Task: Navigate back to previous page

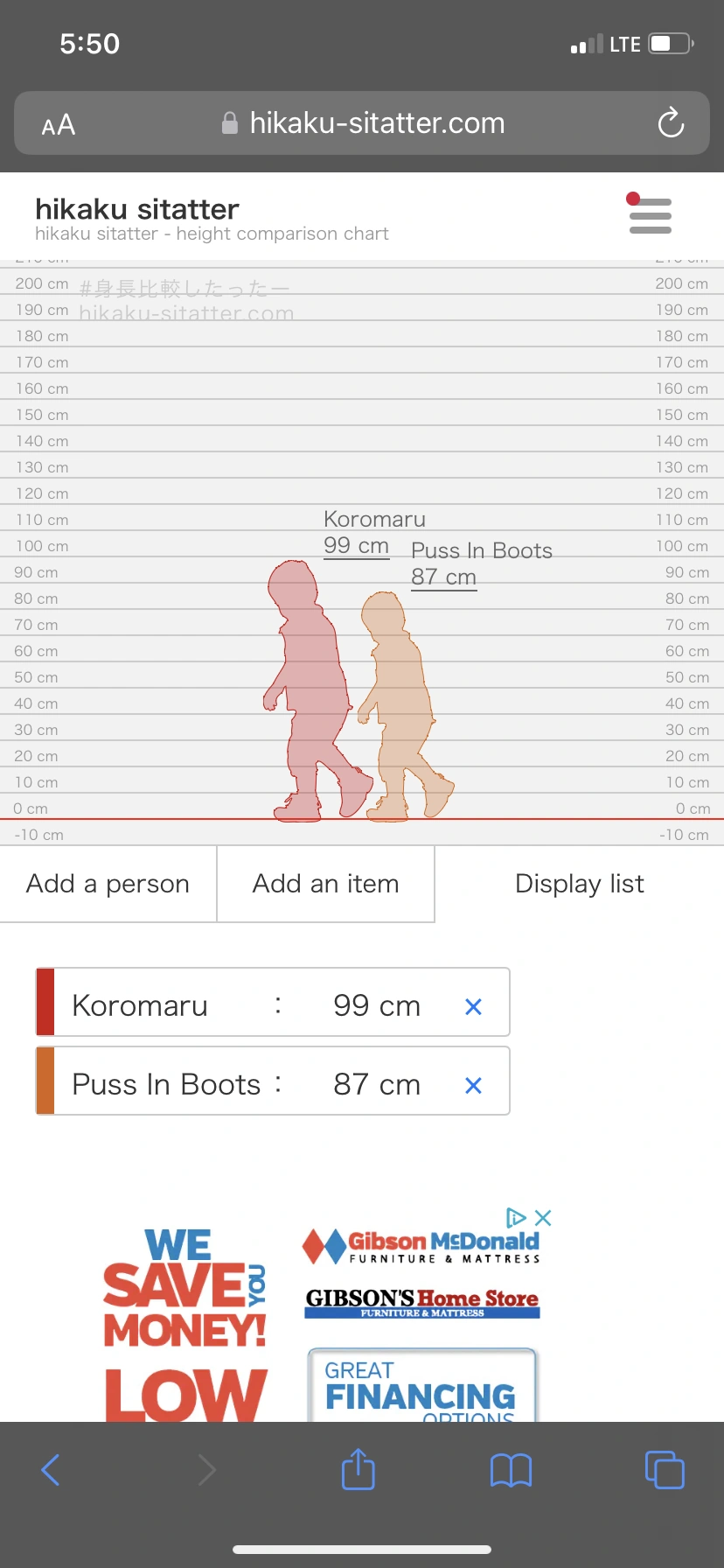Action: (50, 1470)
